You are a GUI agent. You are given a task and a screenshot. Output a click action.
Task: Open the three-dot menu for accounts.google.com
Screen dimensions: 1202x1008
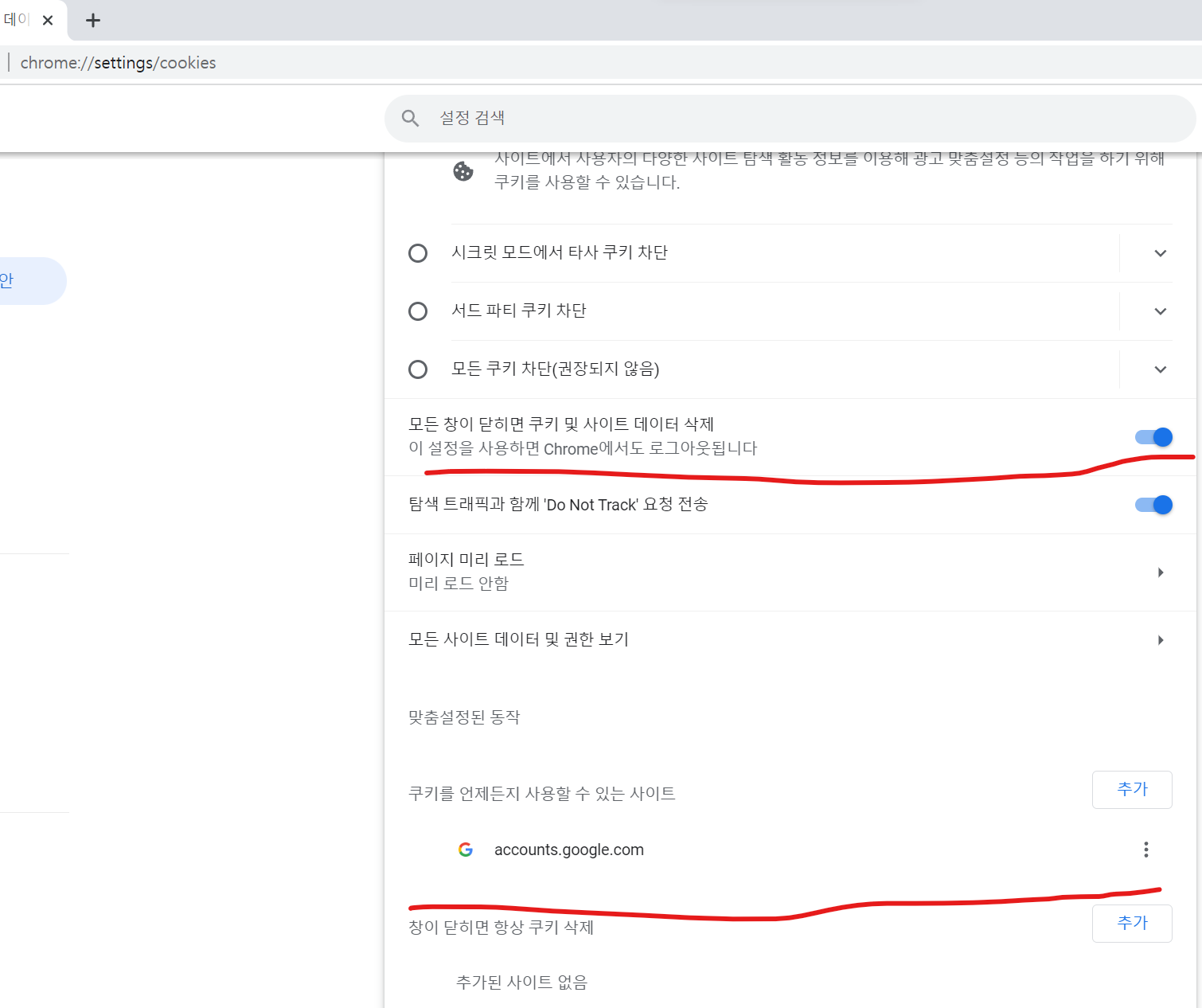coord(1146,850)
